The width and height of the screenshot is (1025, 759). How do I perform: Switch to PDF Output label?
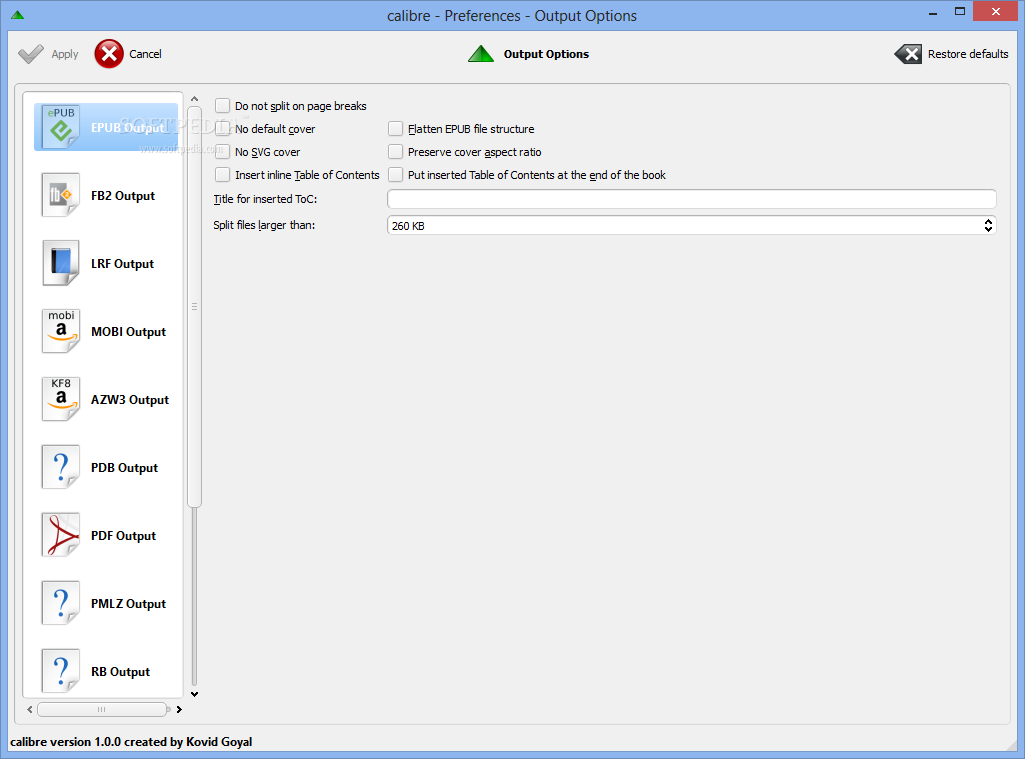pos(124,535)
